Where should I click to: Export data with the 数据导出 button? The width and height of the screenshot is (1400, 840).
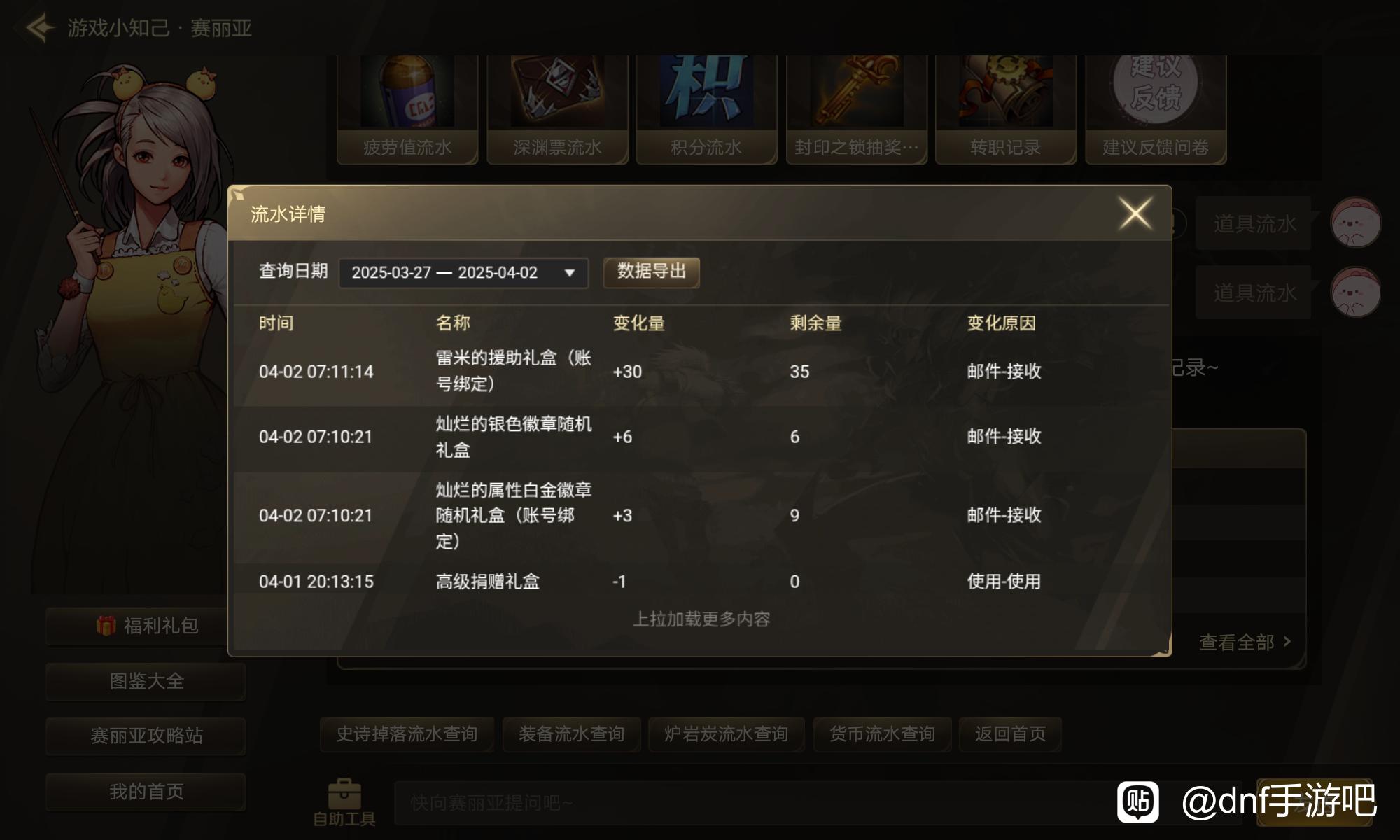click(652, 272)
